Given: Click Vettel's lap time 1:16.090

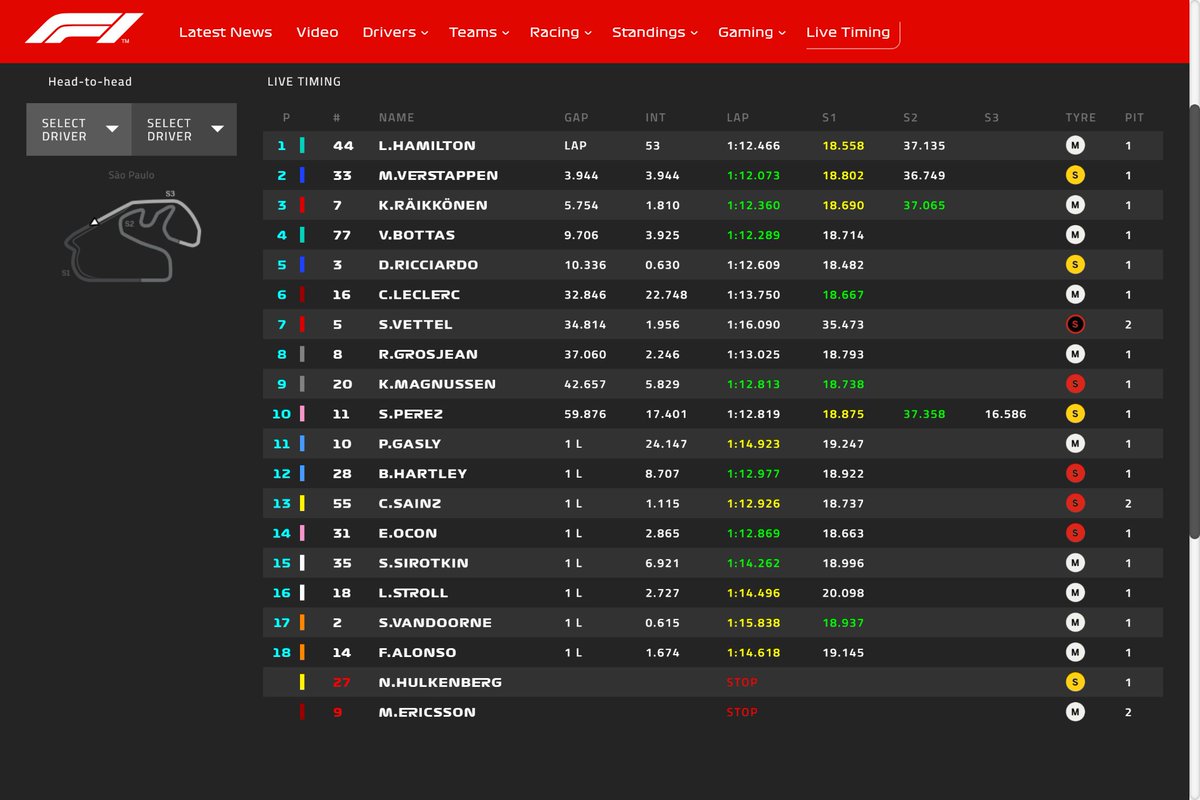Looking at the screenshot, I should [x=753, y=324].
